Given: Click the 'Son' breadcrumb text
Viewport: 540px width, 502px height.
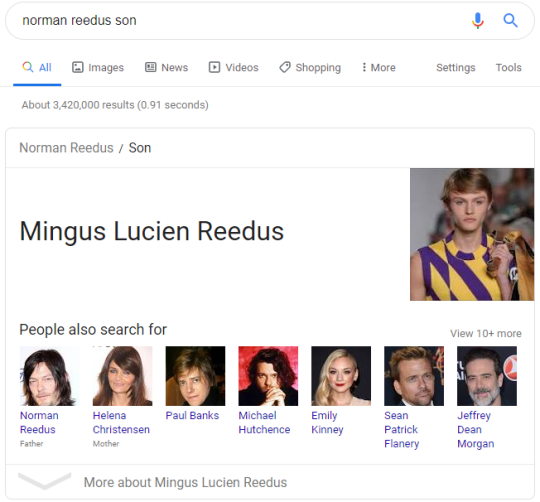Looking at the screenshot, I should tap(140, 148).
